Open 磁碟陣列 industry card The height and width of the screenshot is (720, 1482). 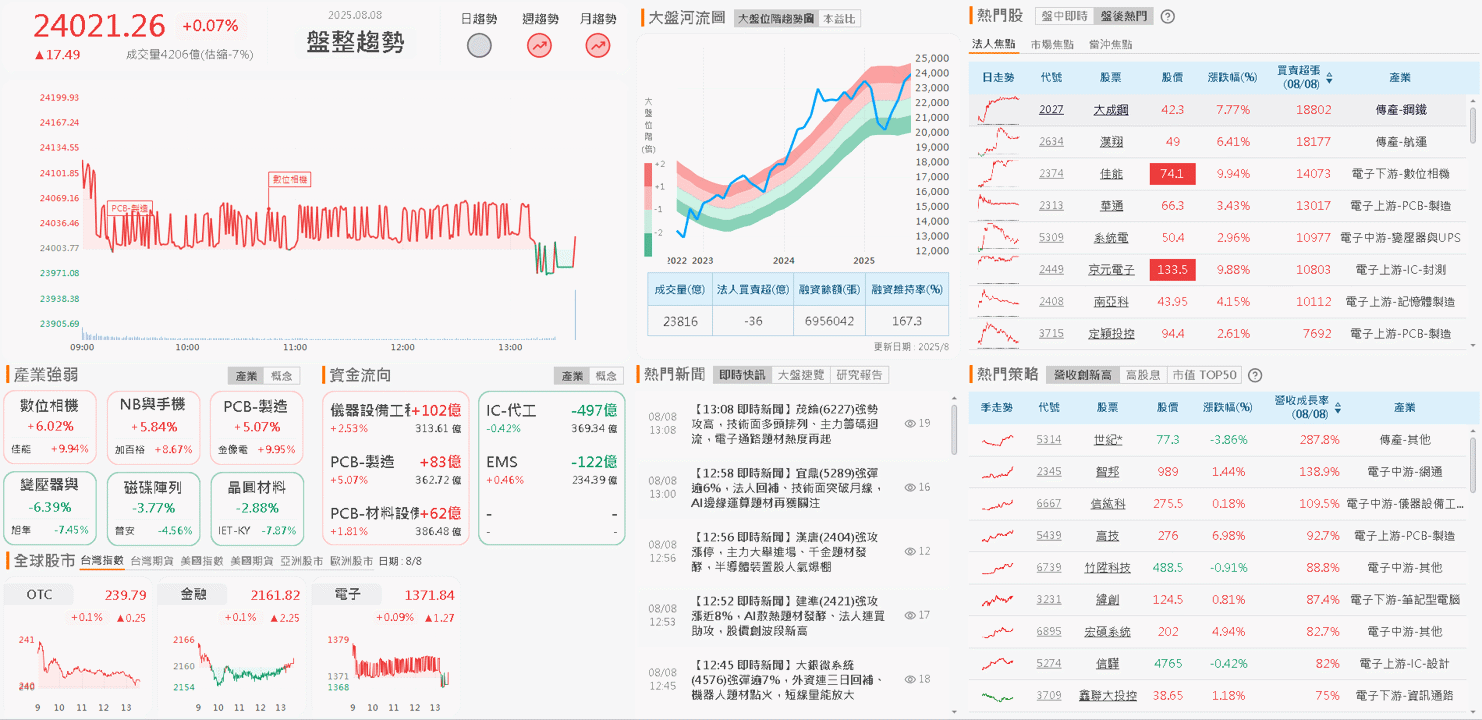pyautogui.click(x=152, y=507)
